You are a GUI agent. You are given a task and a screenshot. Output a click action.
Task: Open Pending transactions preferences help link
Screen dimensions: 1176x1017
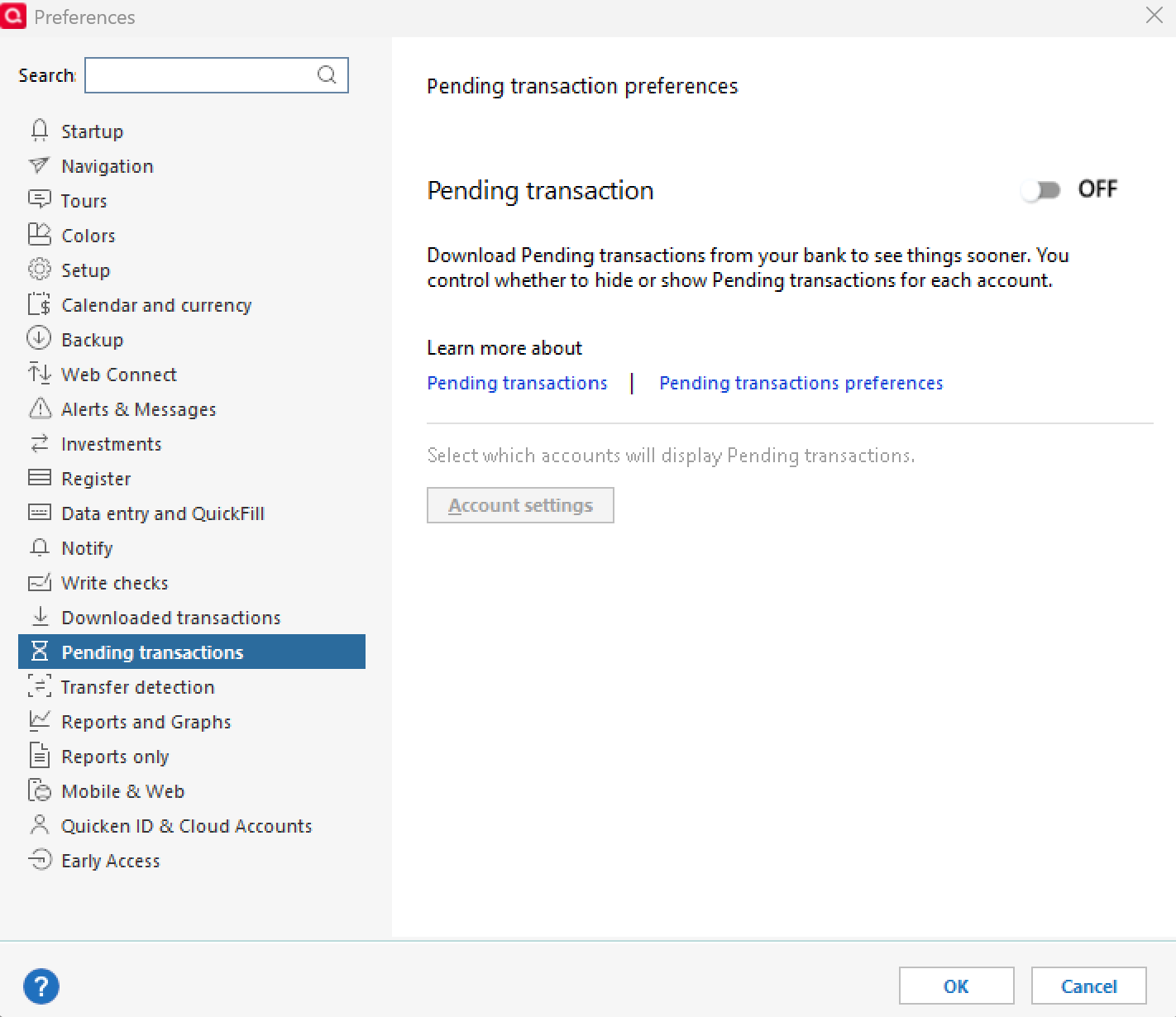click(x=801, y=383)
